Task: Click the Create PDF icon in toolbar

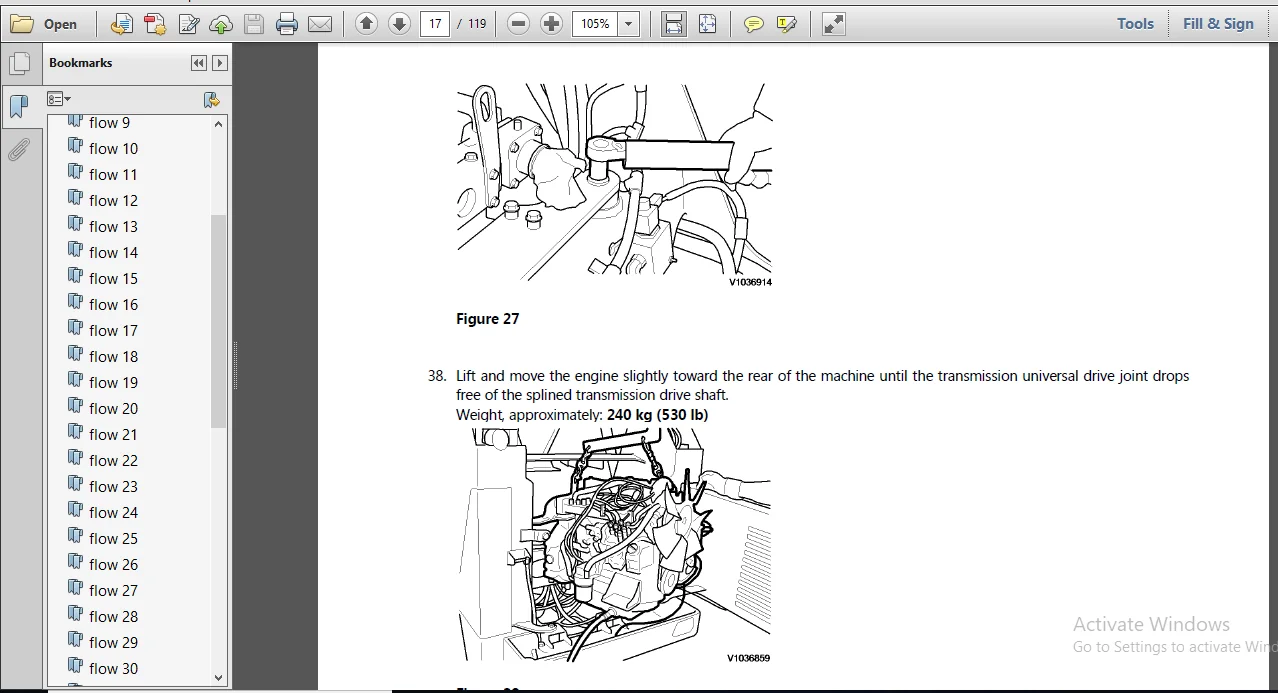Action: tap(121, 24)
